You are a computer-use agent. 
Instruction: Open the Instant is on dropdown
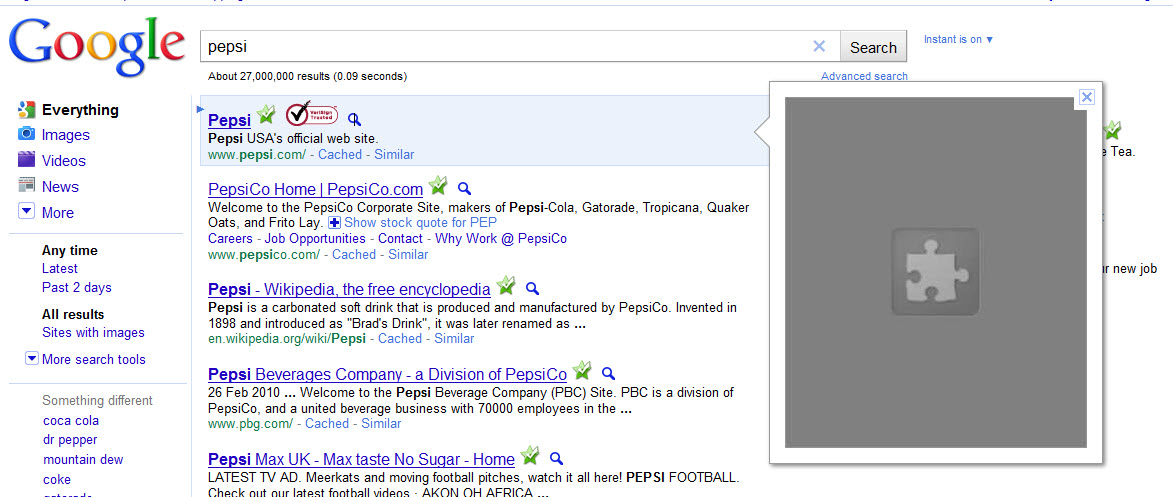[958, 40]
